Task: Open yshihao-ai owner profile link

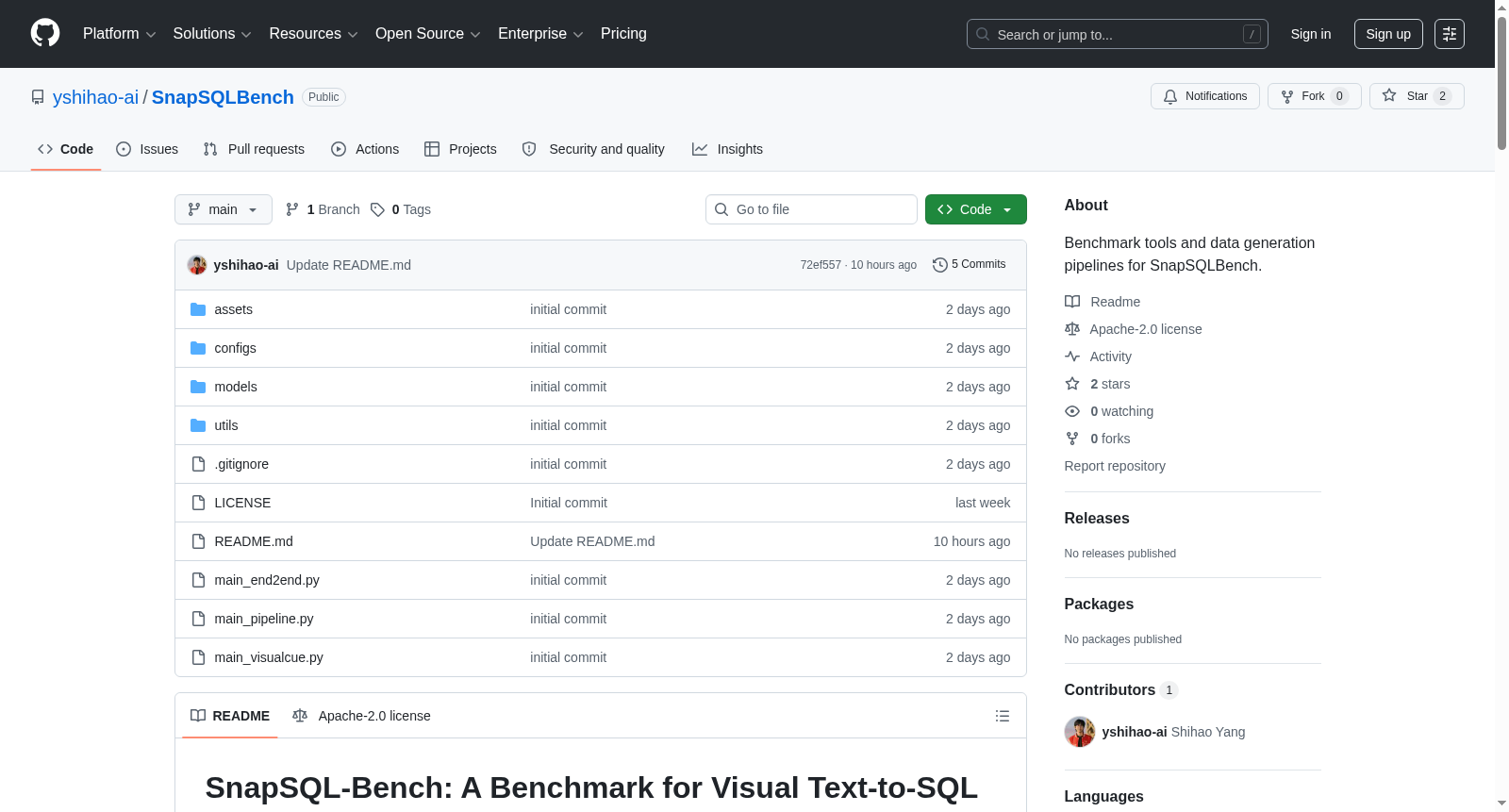Action: (95, 97)
